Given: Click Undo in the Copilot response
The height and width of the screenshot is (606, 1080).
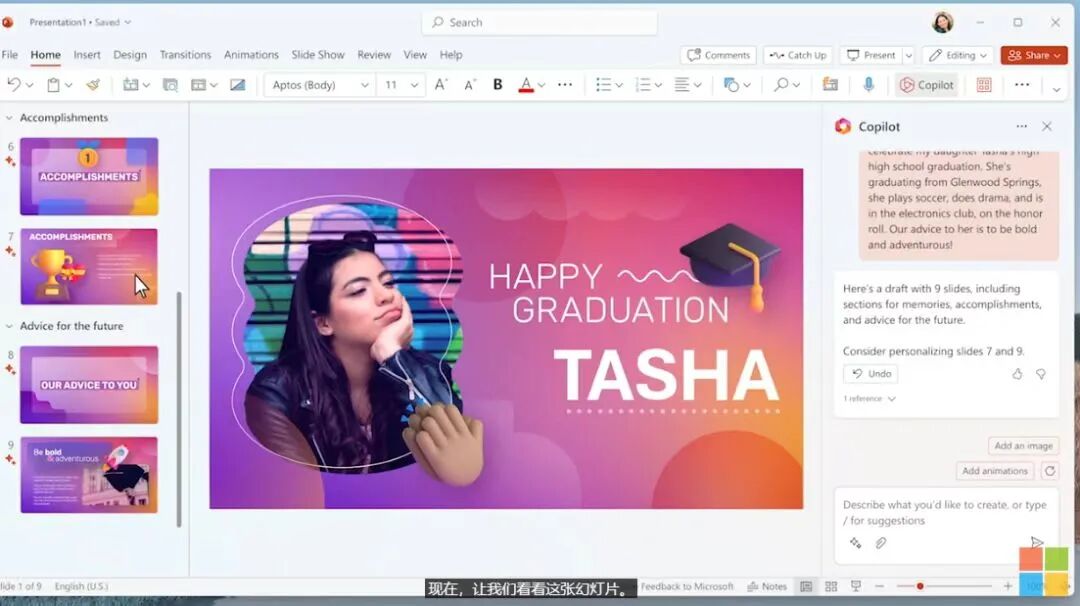Looking at the screenshot, I should pyautogui.click(x=871, y=373).
